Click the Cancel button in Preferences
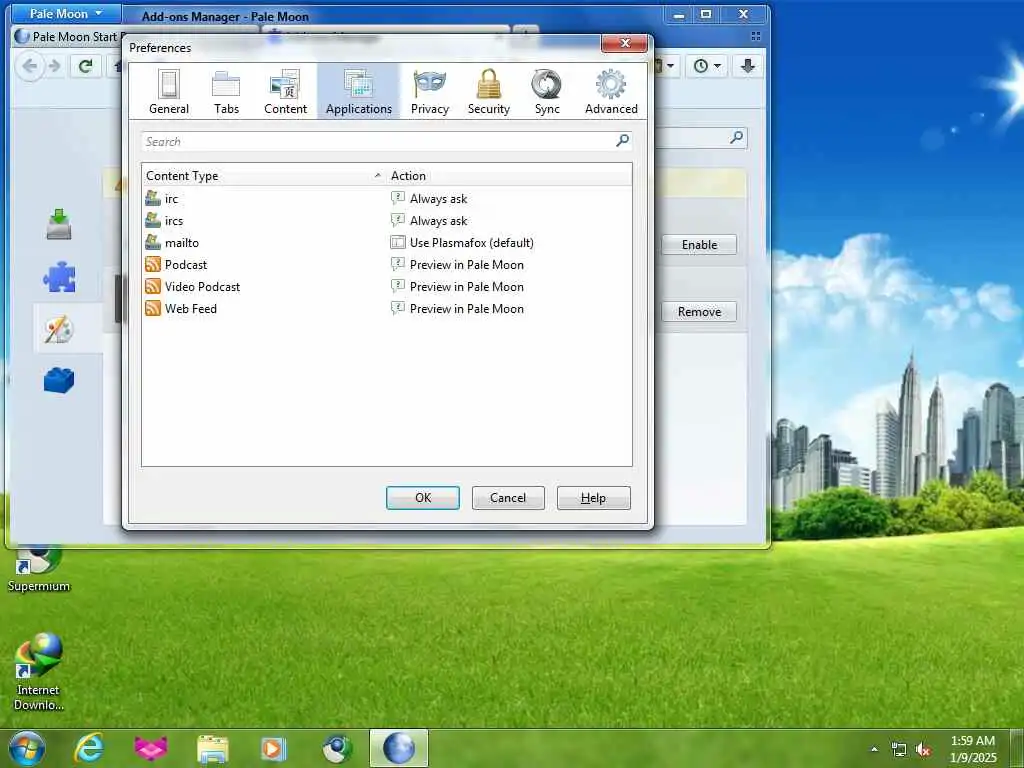The width and height of the screenshot is (1024, 768). (x=508, y=498)
